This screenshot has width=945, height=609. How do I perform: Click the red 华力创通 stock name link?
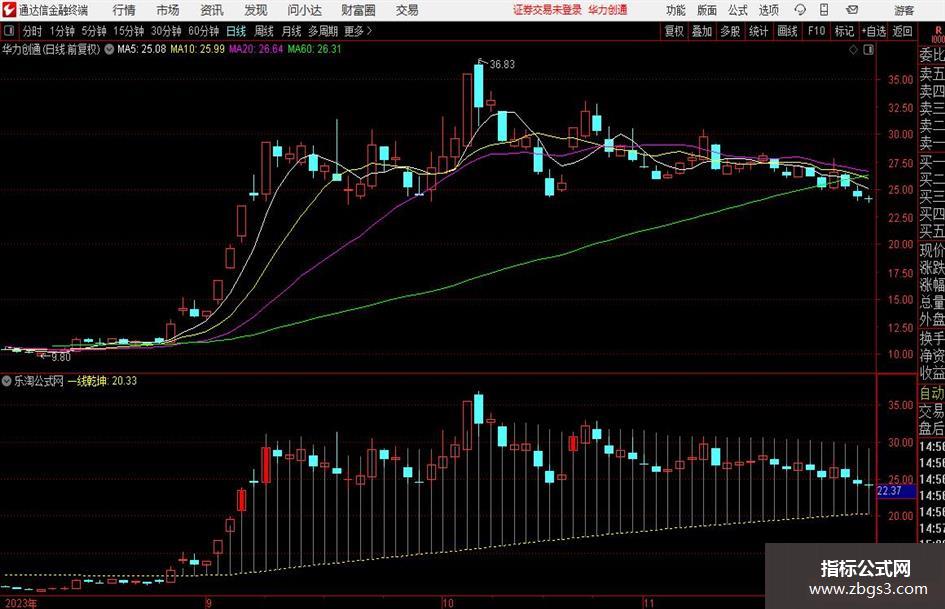point(608,10)
